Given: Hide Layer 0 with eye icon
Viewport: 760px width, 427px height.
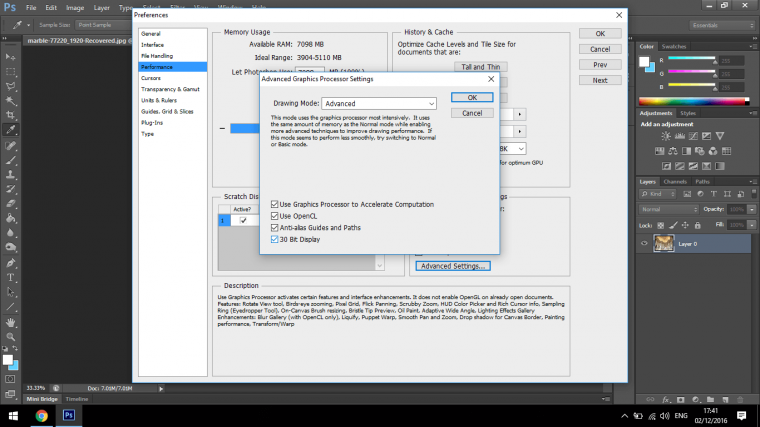Looking at the screenshot, I should [644, 244].
